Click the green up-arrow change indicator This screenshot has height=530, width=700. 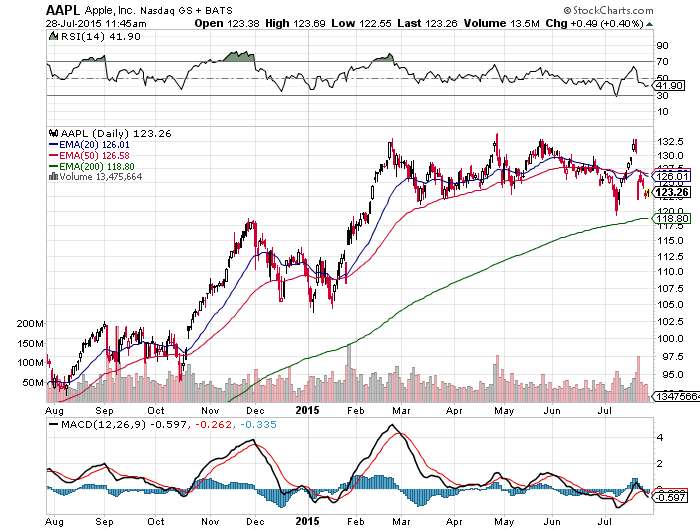649,24
